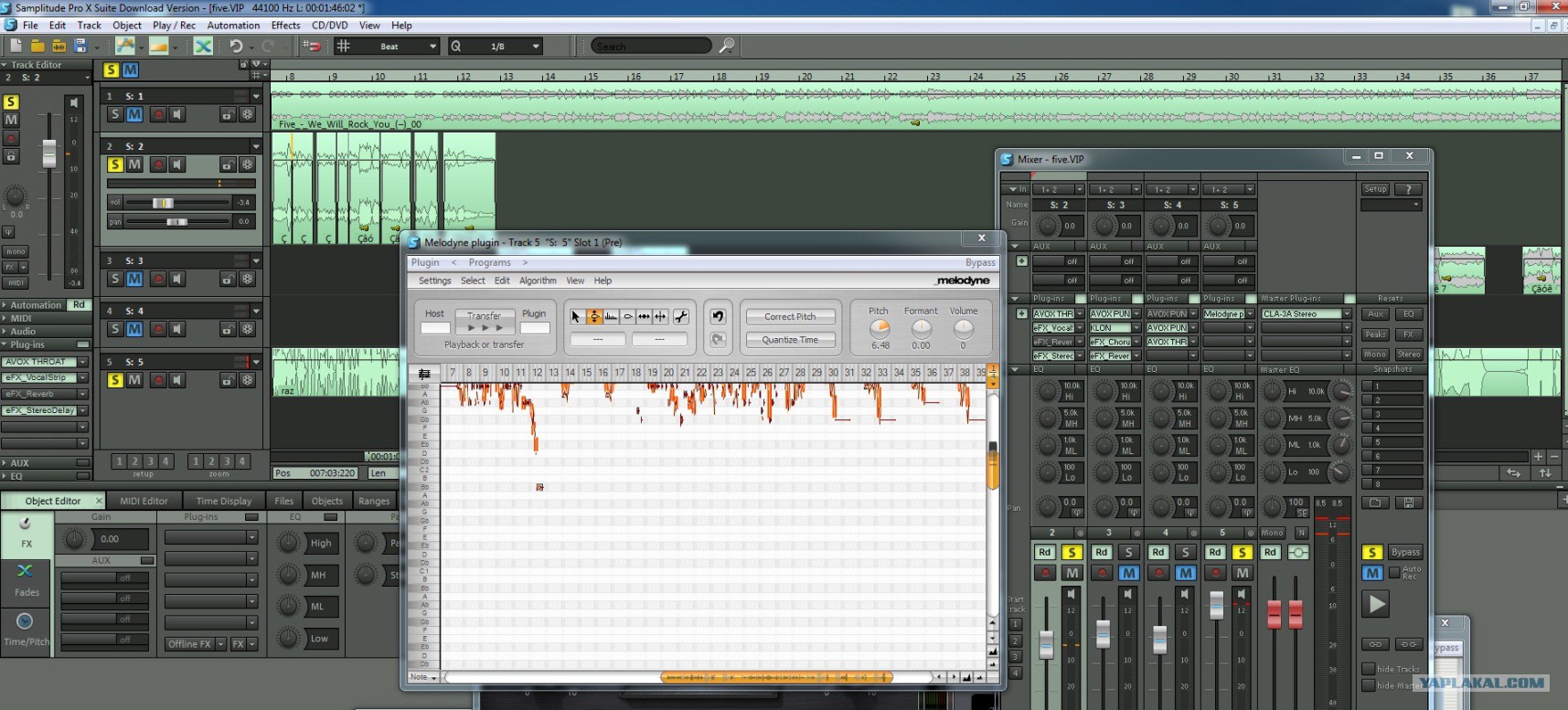Lock track 1 using its padlock icon
Image resolution: width=1568 pixels, height=710 pixels.
click(x=227, y=114)
